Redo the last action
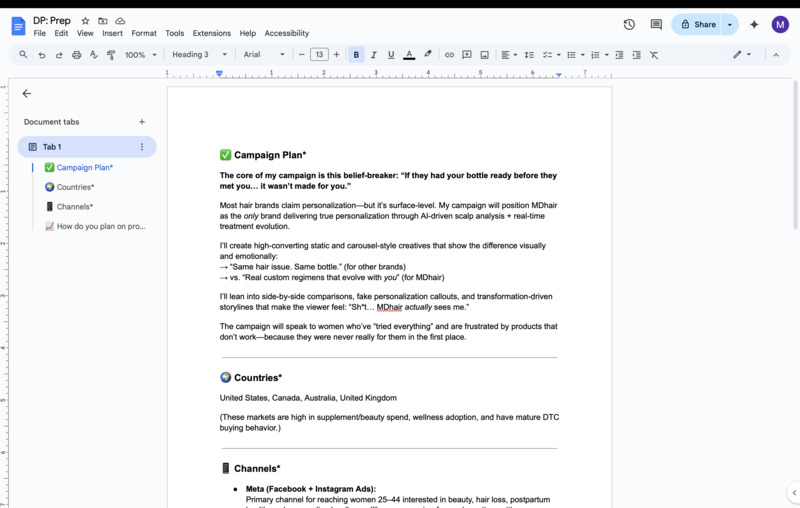The width and height of the screenshot is (800, 508). point(59,55)
